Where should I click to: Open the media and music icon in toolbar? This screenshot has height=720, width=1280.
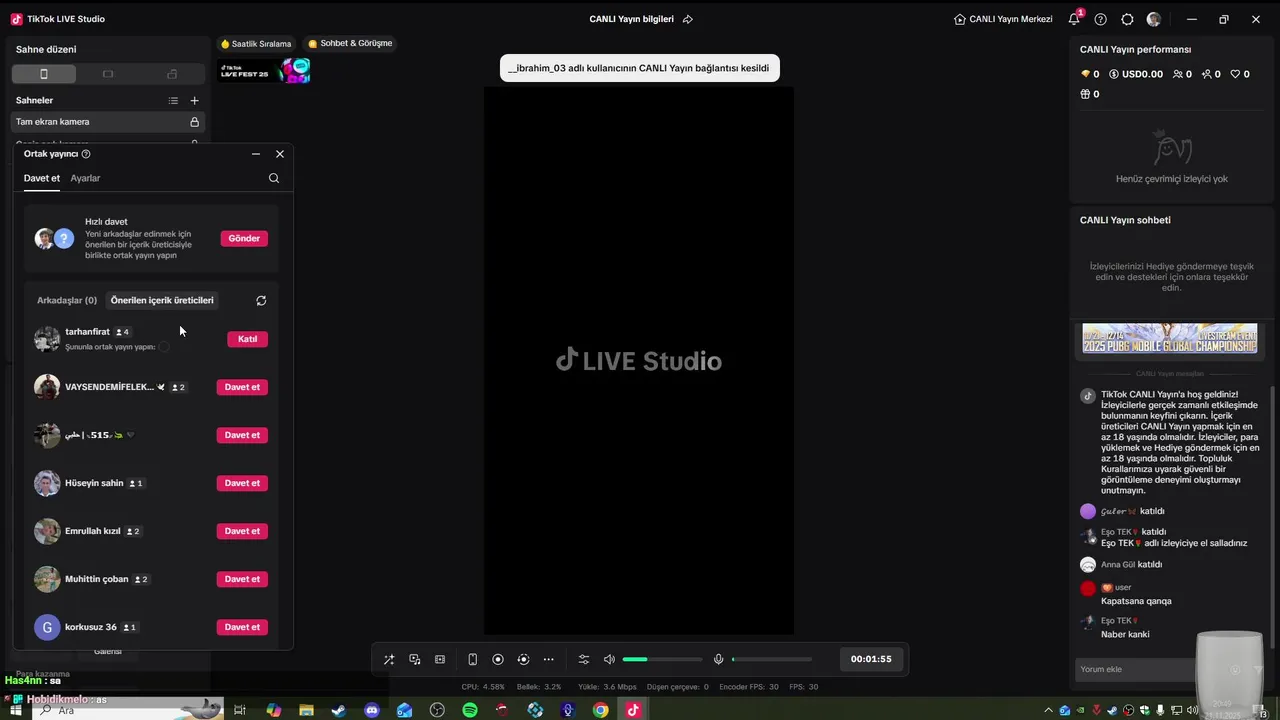click(x=415, y=659)
